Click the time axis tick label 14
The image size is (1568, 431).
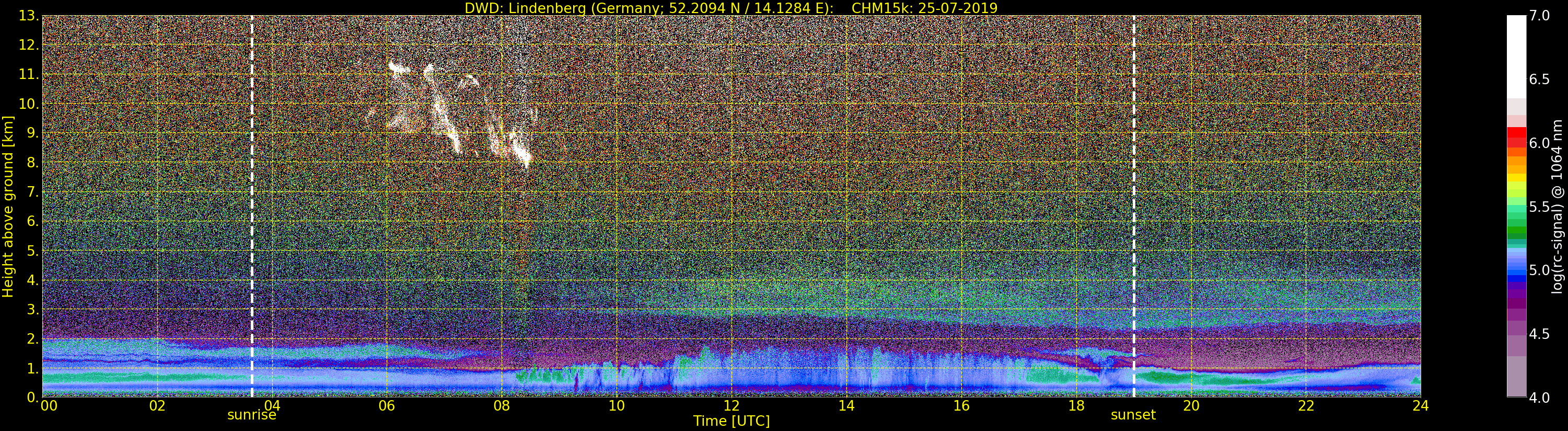tap(846, 406)
